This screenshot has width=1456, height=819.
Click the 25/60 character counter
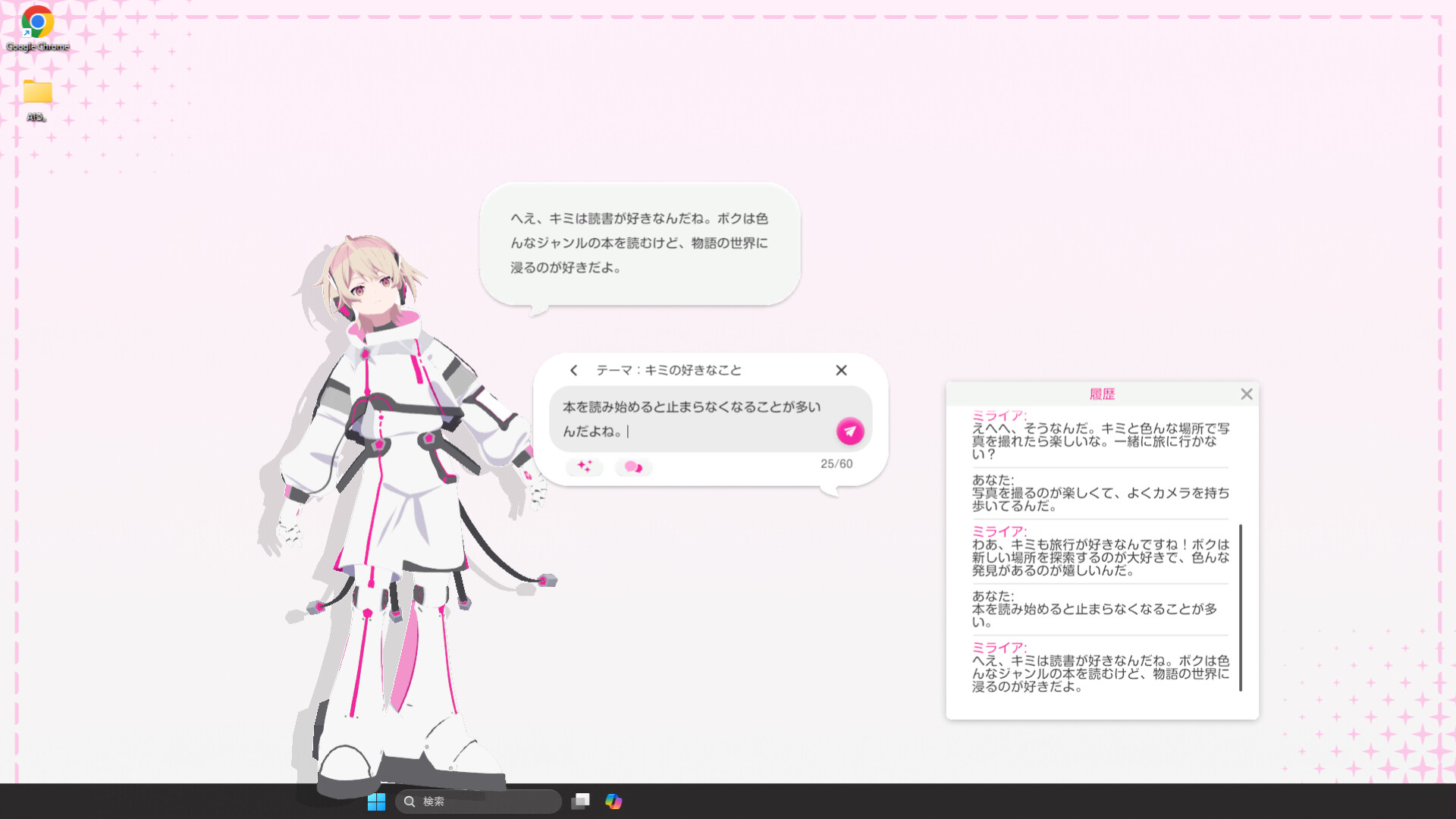836,463
